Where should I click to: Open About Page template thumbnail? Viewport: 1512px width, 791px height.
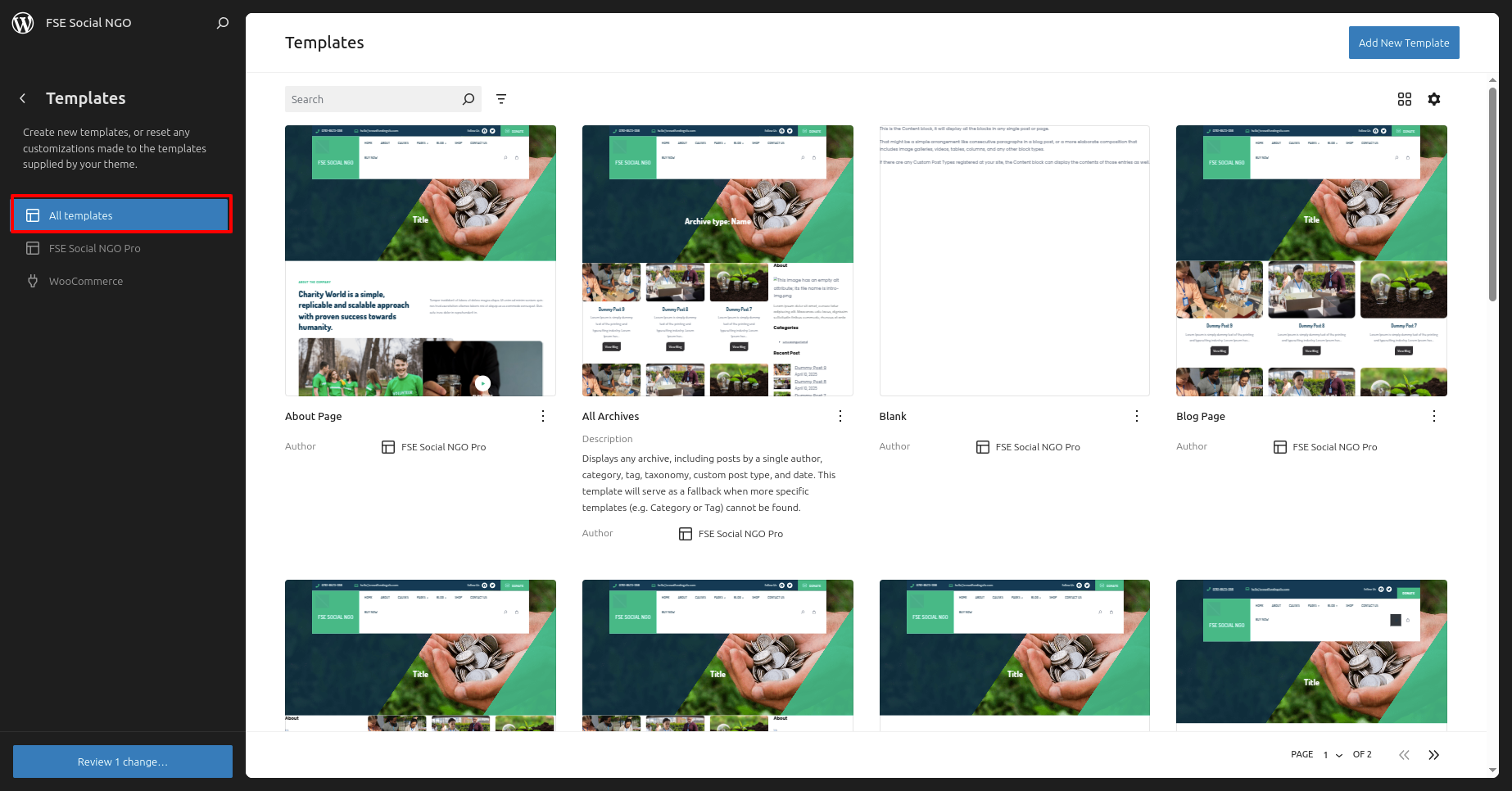click(420, 260)
